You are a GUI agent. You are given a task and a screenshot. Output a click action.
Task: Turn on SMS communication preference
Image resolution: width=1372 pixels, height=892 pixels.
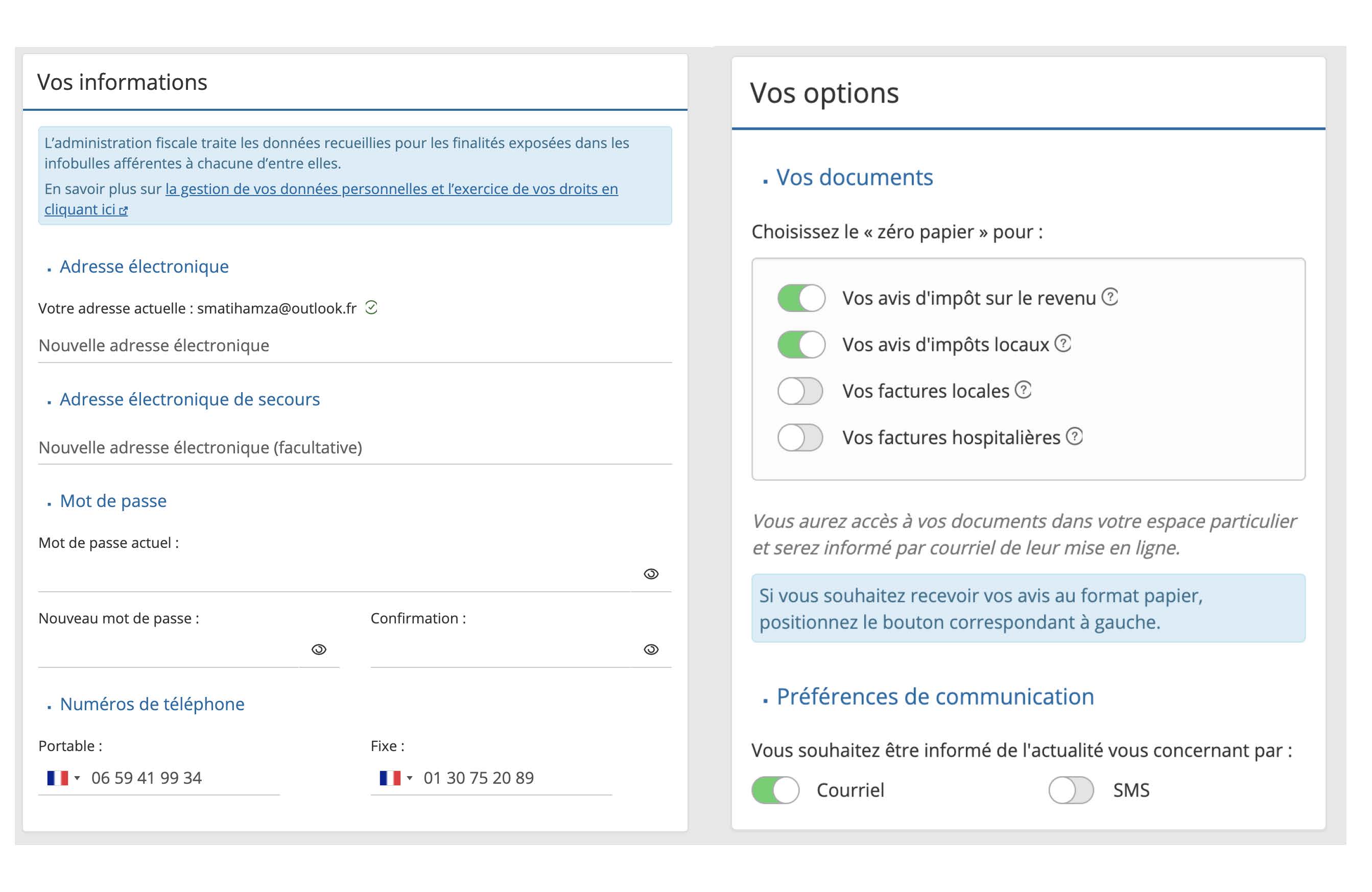(x=1071, y=790)
